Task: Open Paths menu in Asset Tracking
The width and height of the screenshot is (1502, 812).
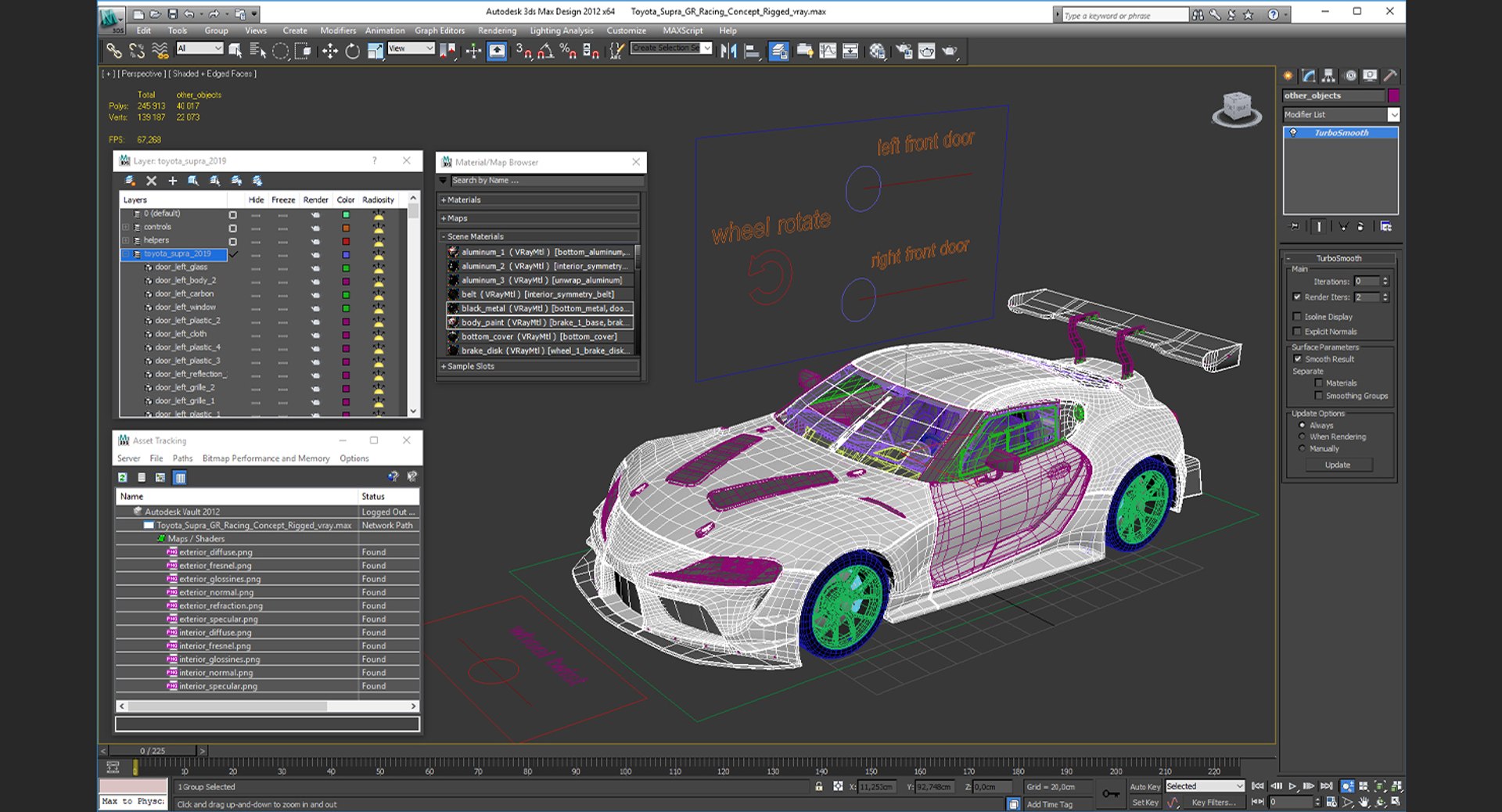Action: point(182,458)
